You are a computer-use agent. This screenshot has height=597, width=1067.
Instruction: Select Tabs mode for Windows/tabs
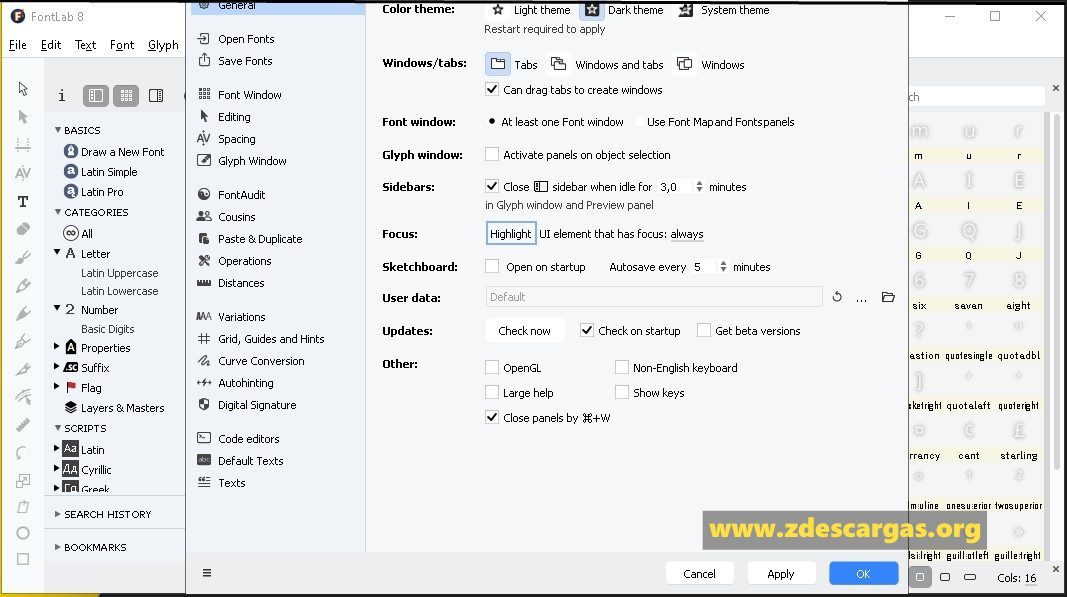tap(498, 64)
